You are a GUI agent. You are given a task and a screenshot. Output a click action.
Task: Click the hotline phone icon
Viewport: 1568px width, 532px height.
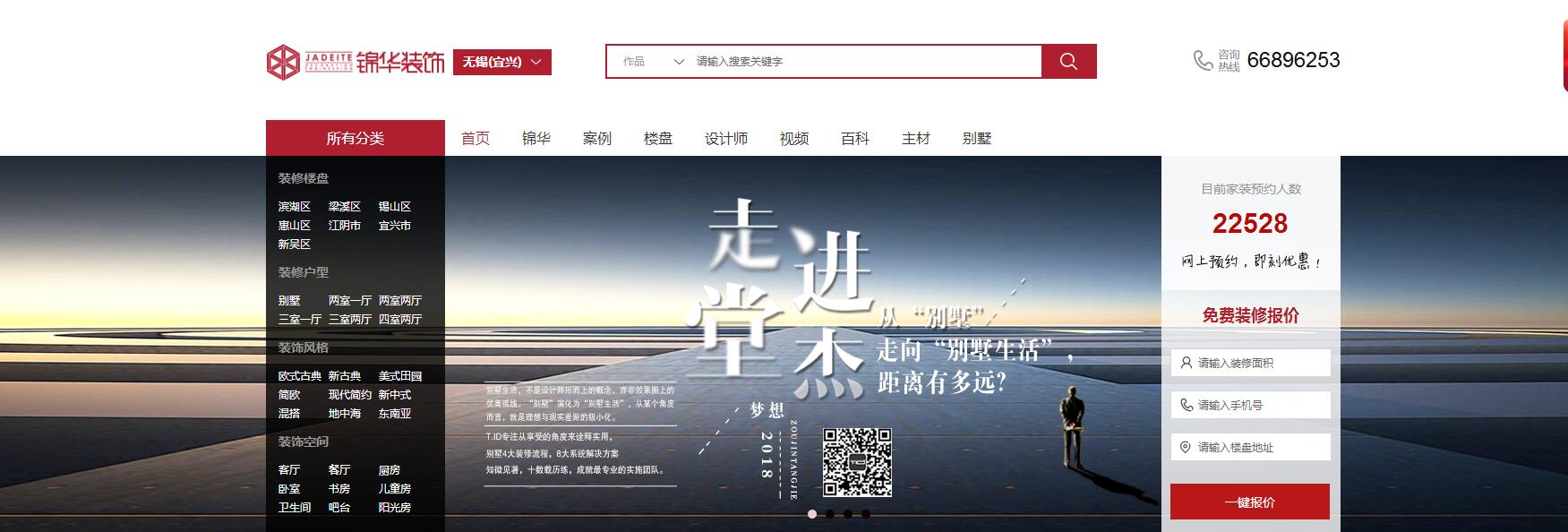pos(1203,60)
